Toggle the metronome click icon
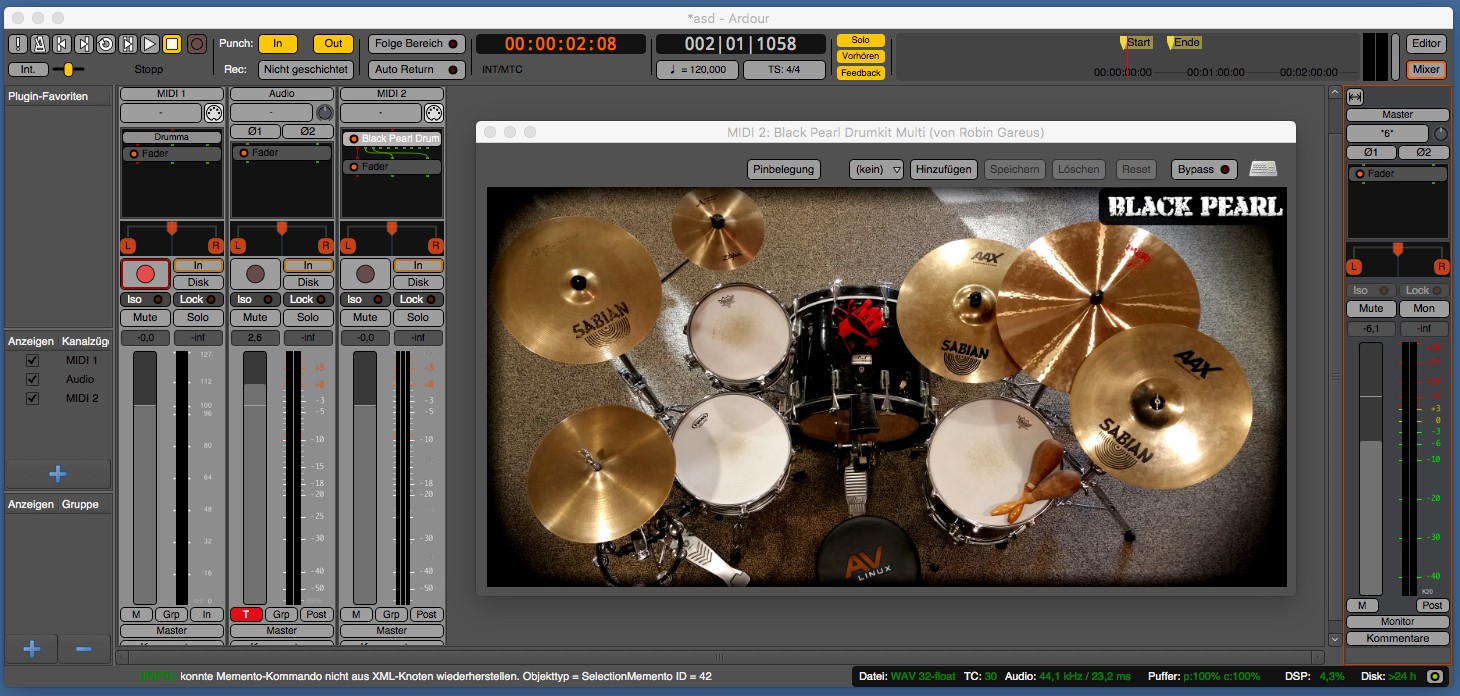1460x696 pixels. (x=39, y=44)
